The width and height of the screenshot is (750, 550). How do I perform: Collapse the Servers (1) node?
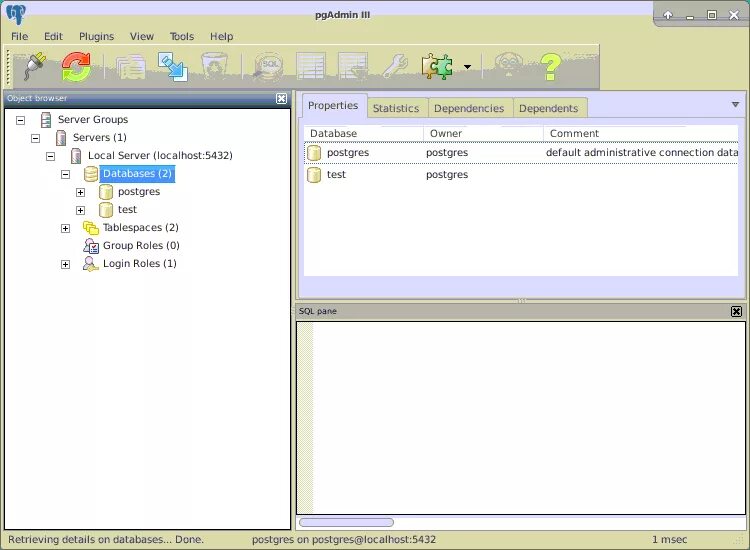(35, 138)
